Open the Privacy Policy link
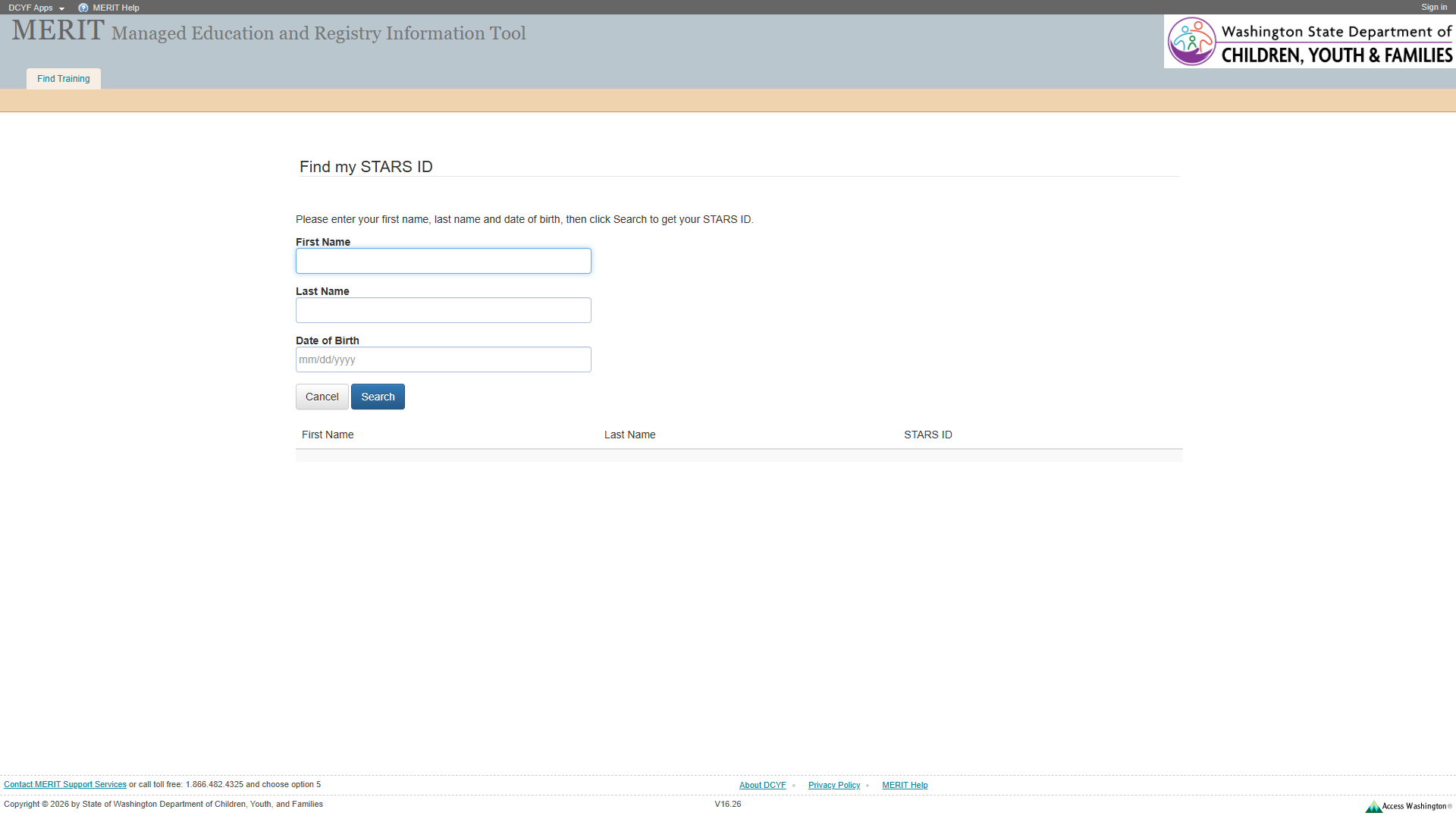This screenshot has width=1456, height=819. [x=833, y=785]
